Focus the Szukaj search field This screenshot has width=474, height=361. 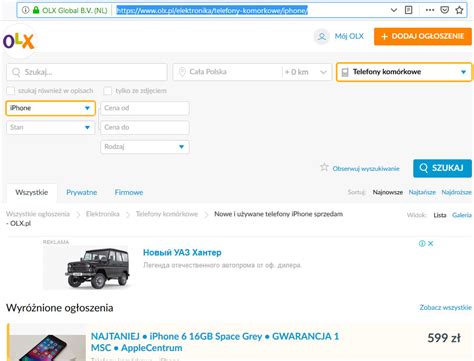pyautogui.click(x=87, y=72)
